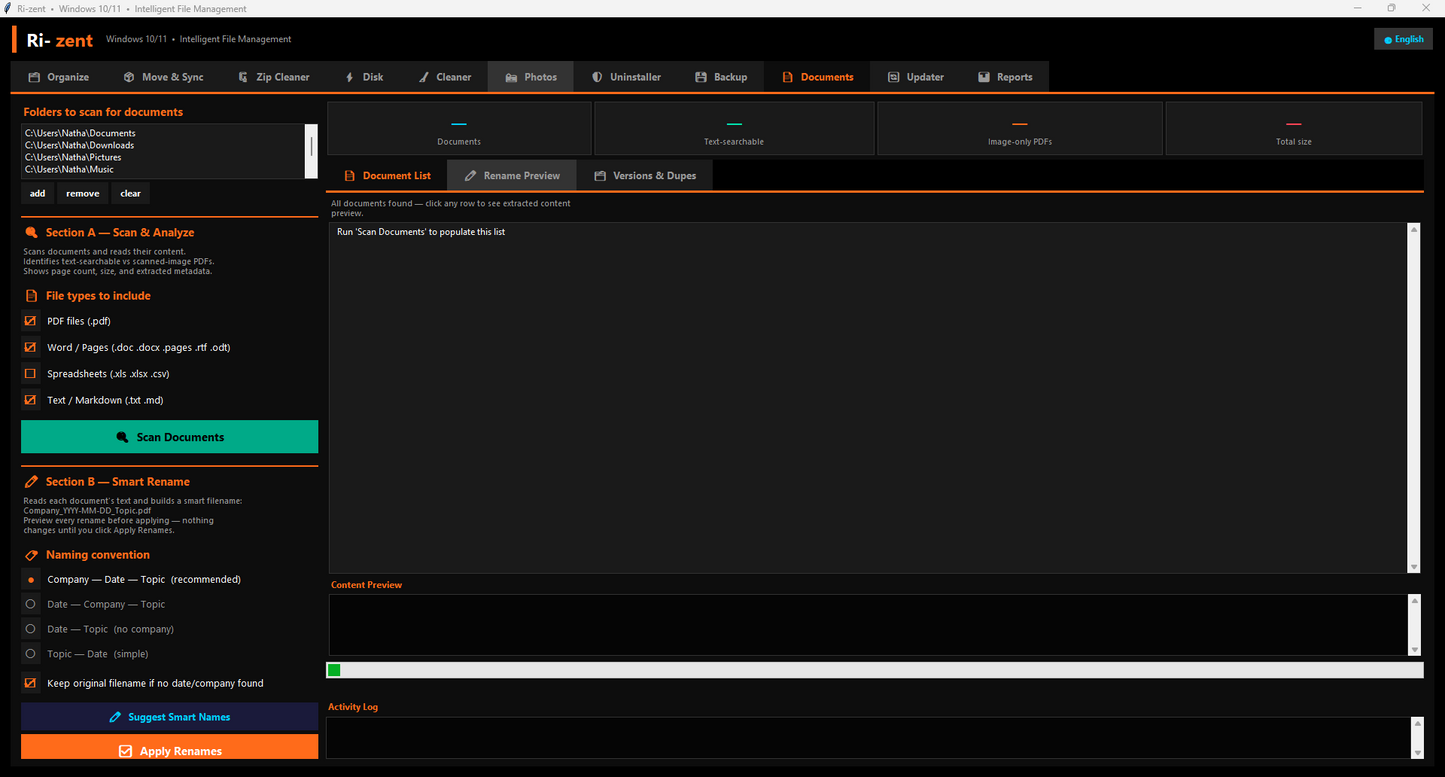The image size is (1445, 777).
Task: Open Versions & Dupes sub-tab
Action: (645, 175)
